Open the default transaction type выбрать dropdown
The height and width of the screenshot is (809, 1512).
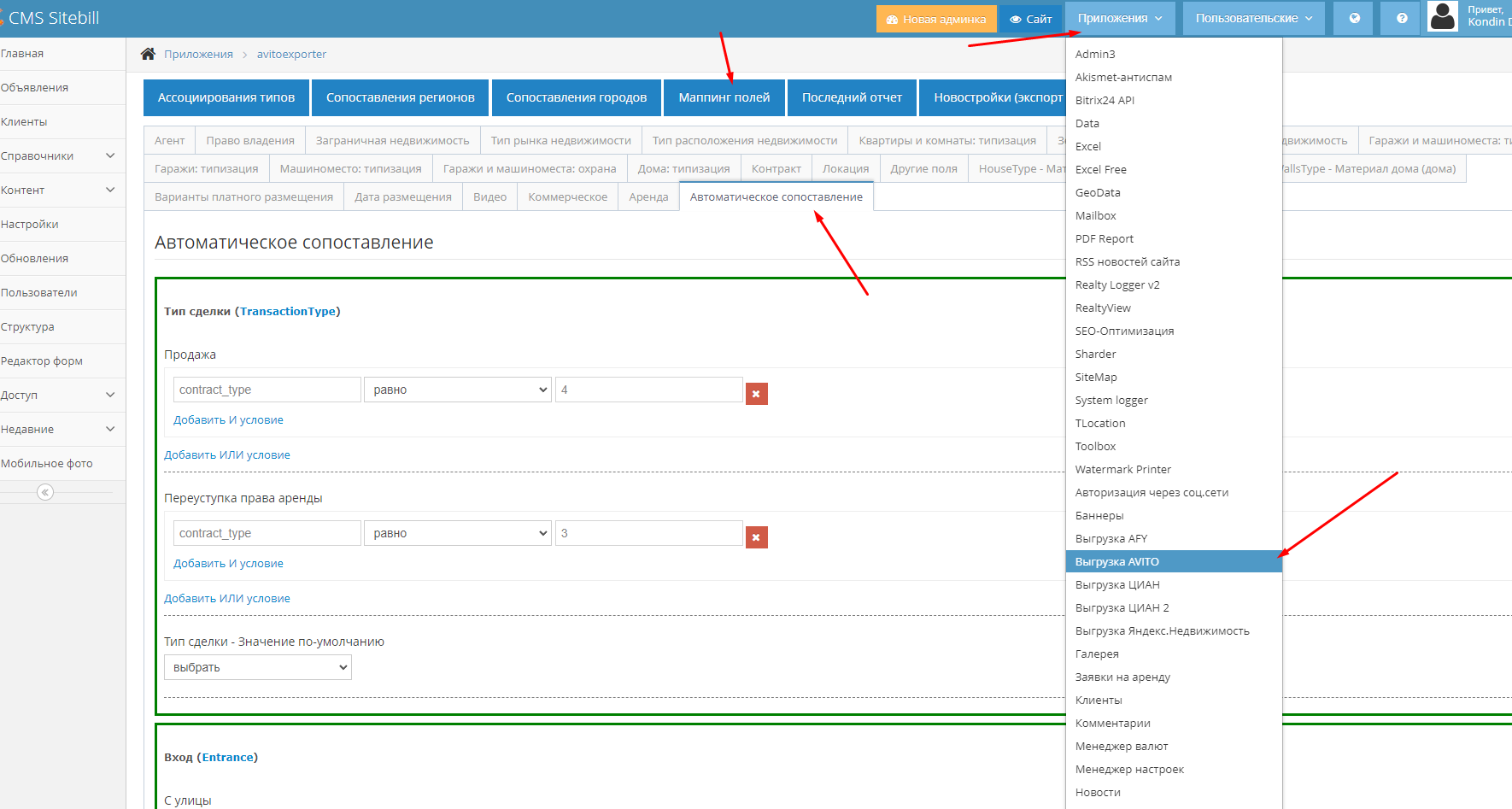257,667
